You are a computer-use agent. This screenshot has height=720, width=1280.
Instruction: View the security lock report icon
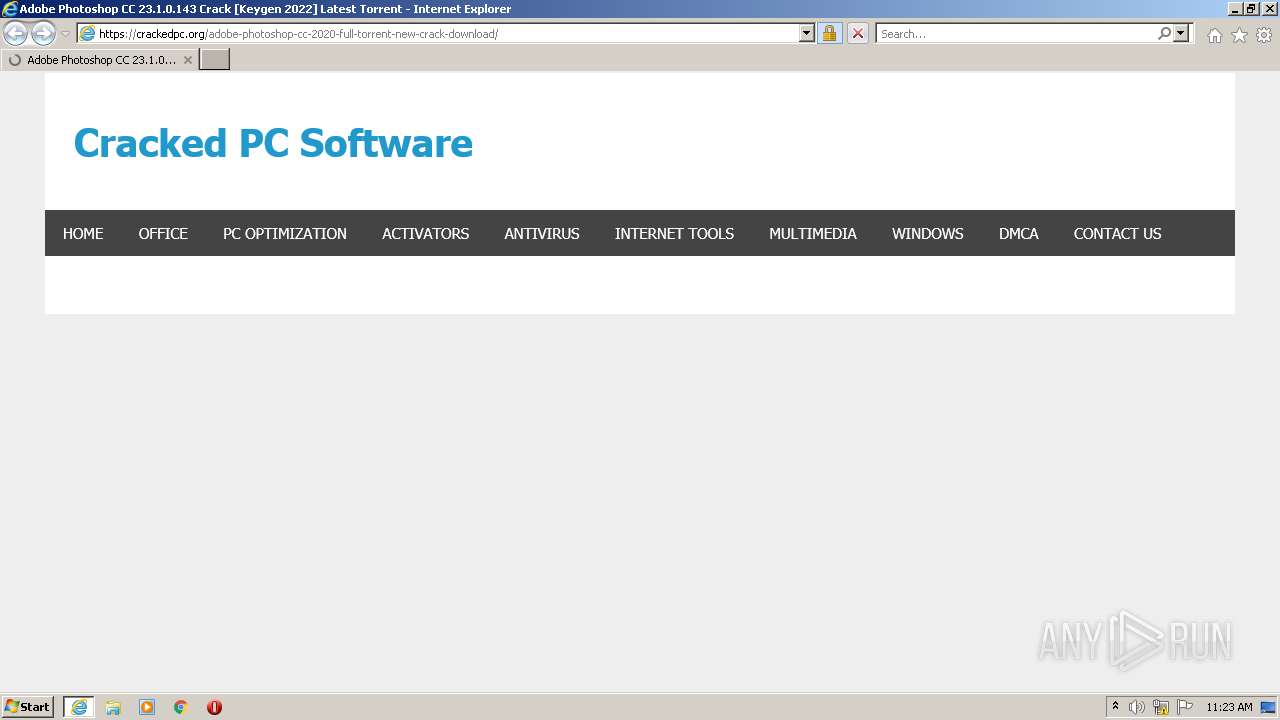click(829, 34)
